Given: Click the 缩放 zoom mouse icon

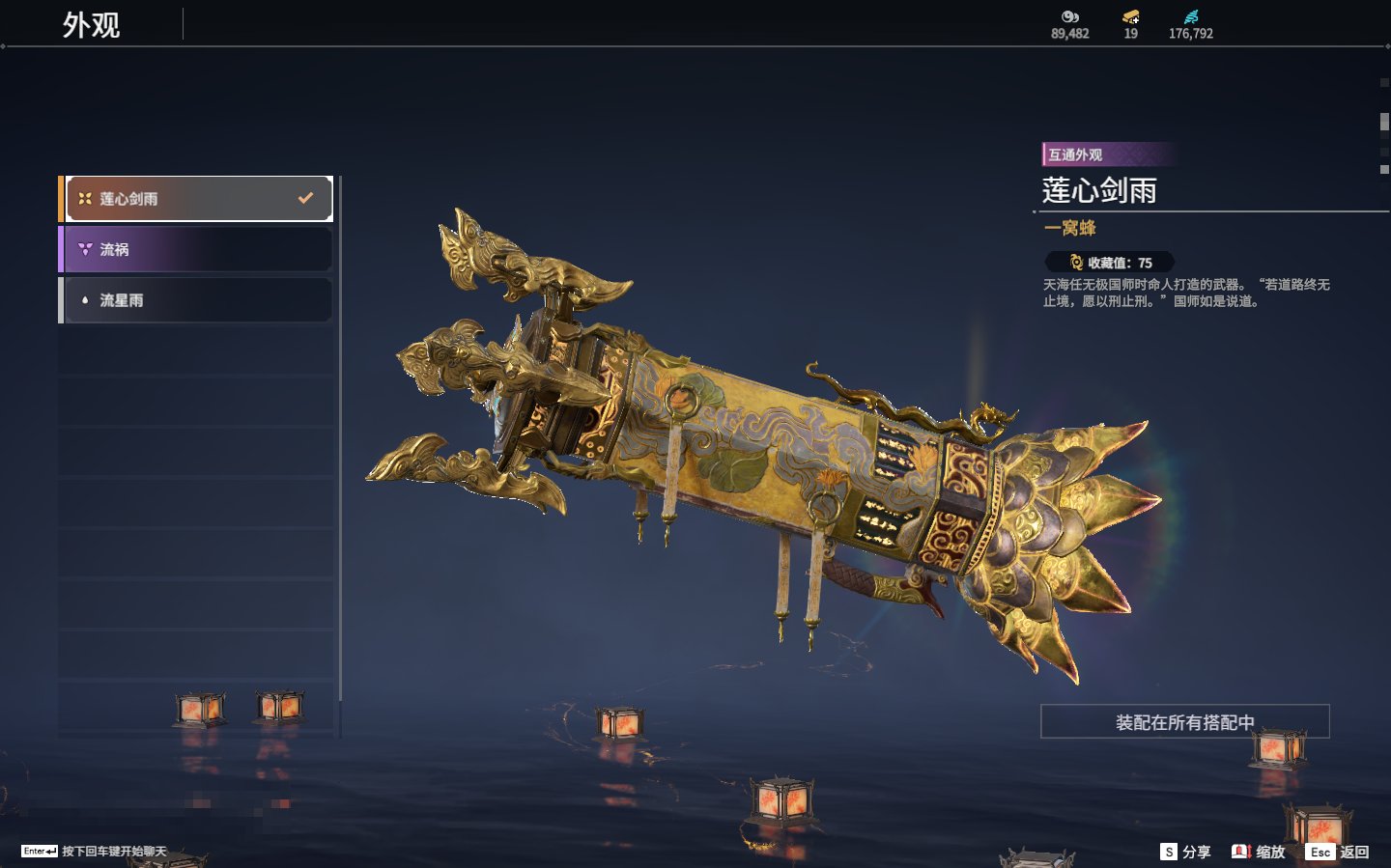Looking at the screenshot, I should (1241, 852).
